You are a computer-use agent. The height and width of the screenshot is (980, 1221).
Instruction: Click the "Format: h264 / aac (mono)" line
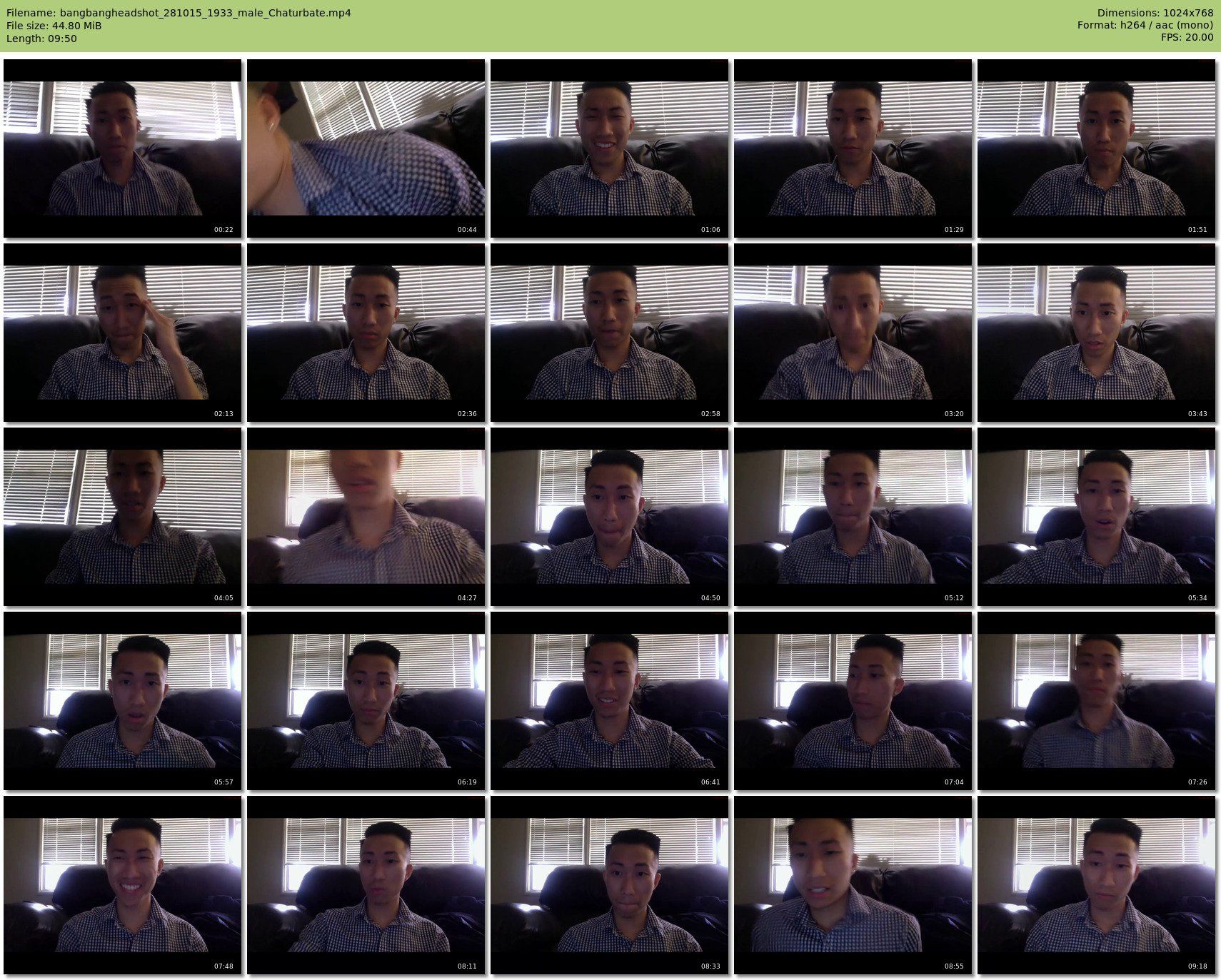pyautogui.click(x=1145, y=26)
